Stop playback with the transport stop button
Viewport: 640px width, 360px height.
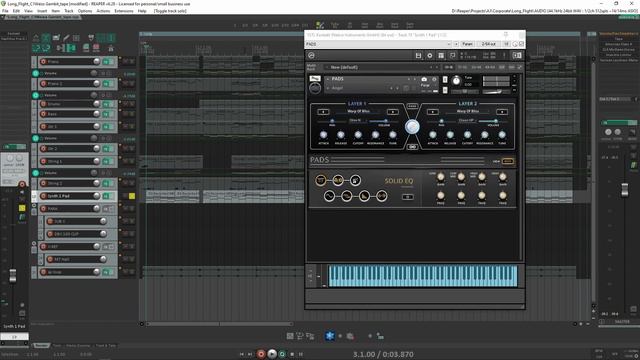pyautogui.click(x=292, y=354)
